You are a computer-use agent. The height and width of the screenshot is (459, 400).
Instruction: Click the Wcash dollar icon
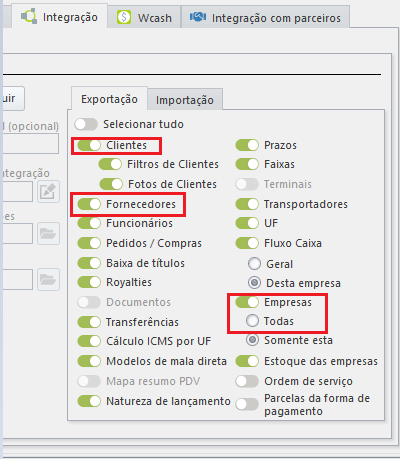(x=124, y=17)
